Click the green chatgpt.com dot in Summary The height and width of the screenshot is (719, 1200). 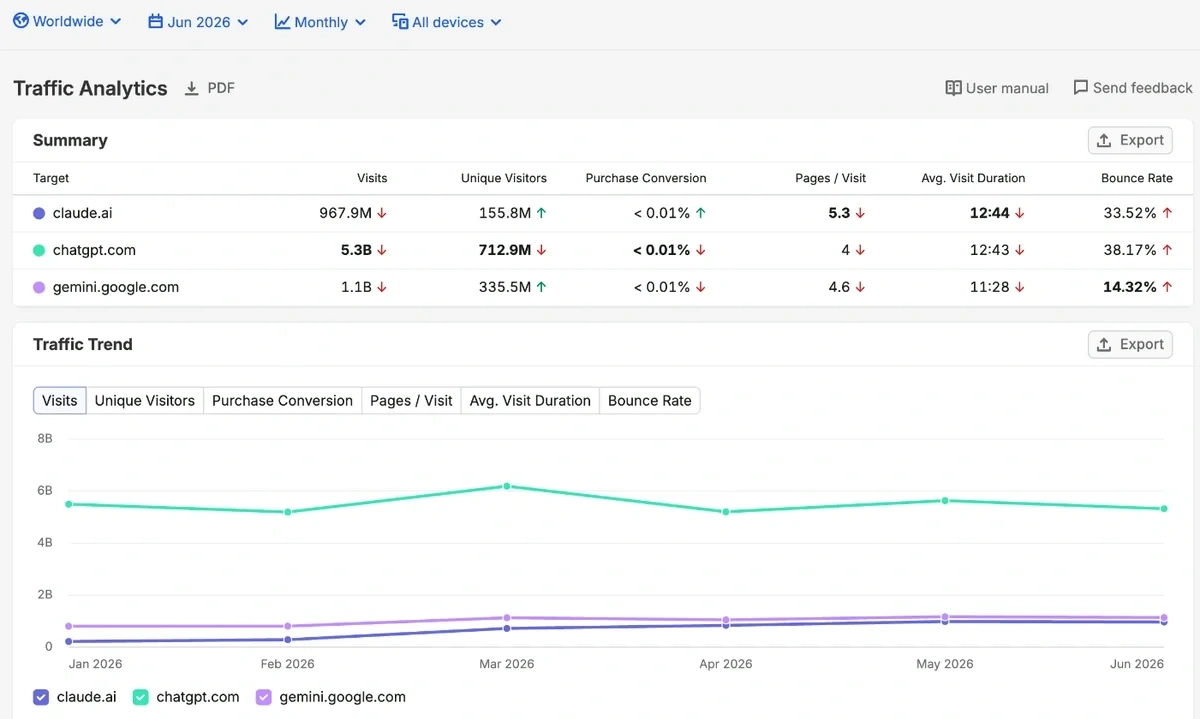click(x=39, y=250)
